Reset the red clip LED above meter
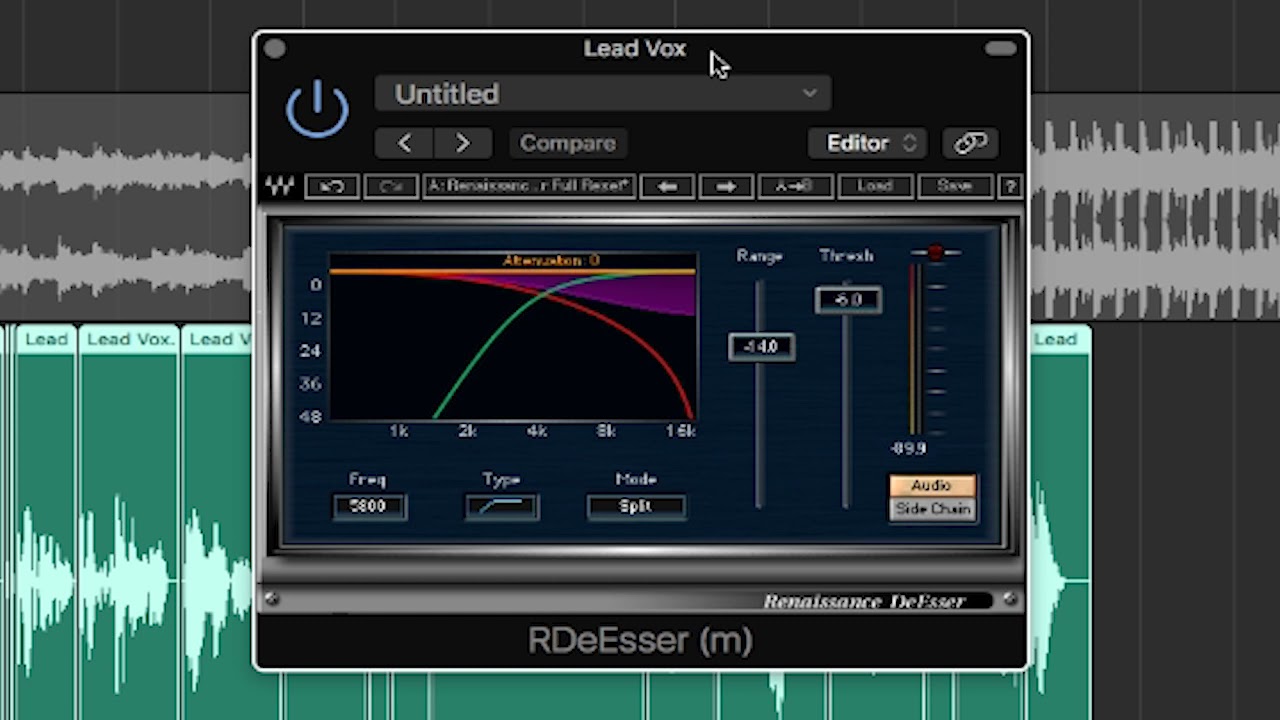Image resolution: width=1280 pixels, height=720 pixels. coord(935,253)
